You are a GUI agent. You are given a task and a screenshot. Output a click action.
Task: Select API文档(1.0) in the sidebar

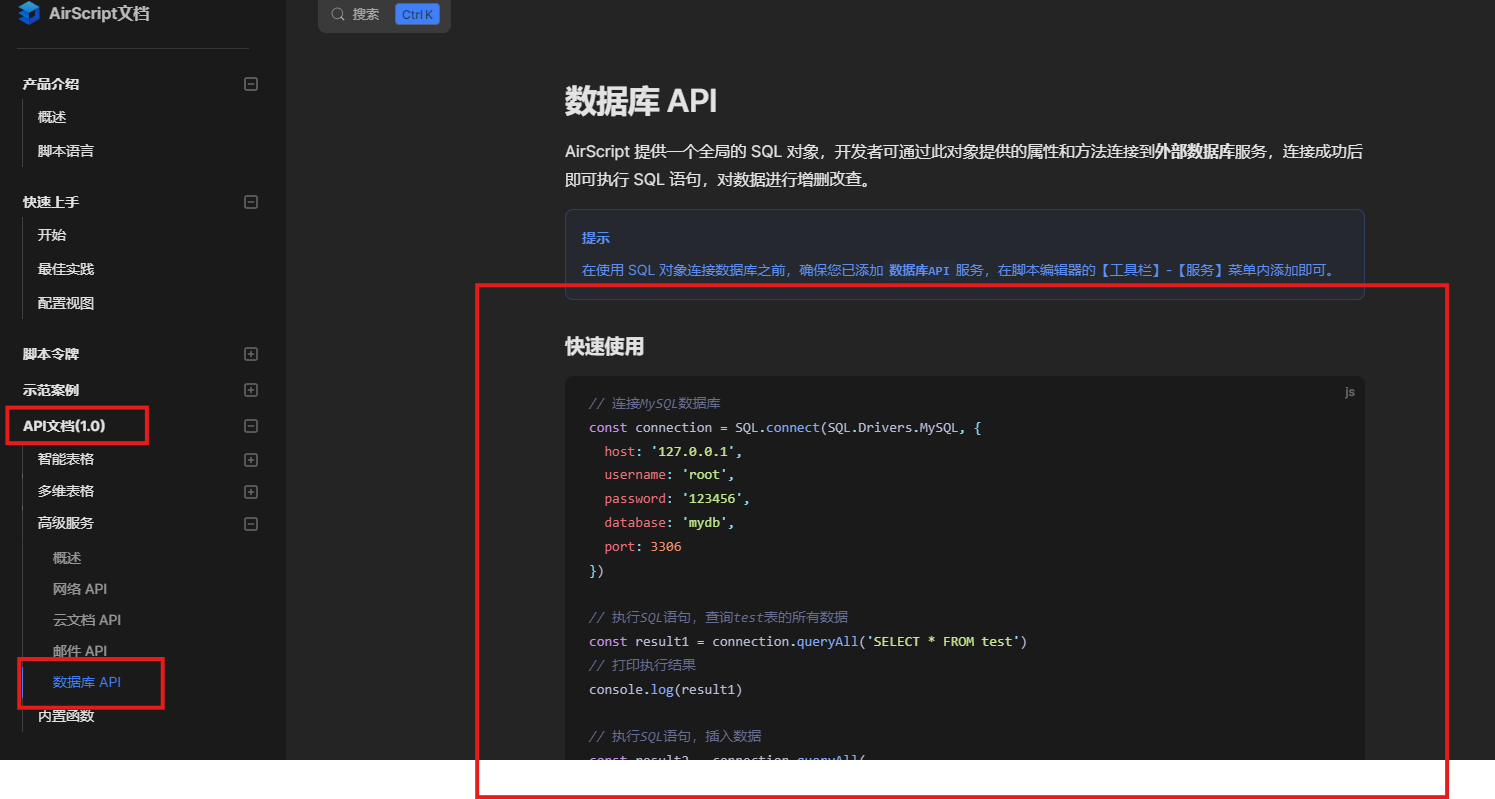(x=64, y=426)
